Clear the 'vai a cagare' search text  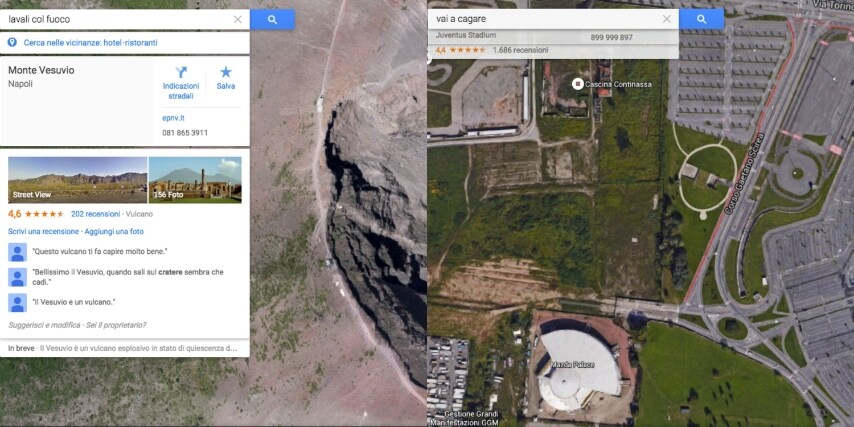(x=667, y=19)
